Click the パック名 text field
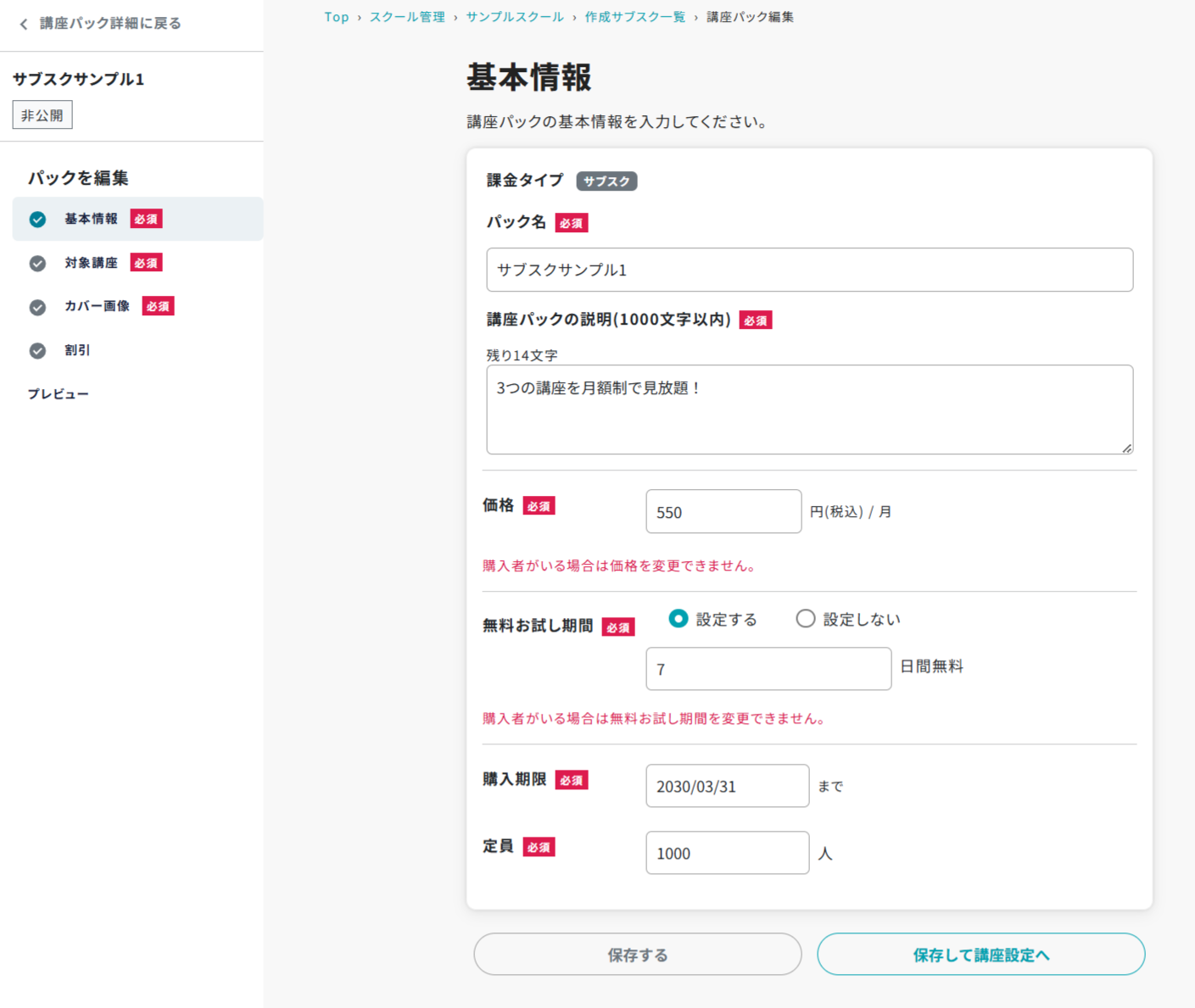Image resolution: width=1195 pixels, height=1008 pixels. point(809,270)
